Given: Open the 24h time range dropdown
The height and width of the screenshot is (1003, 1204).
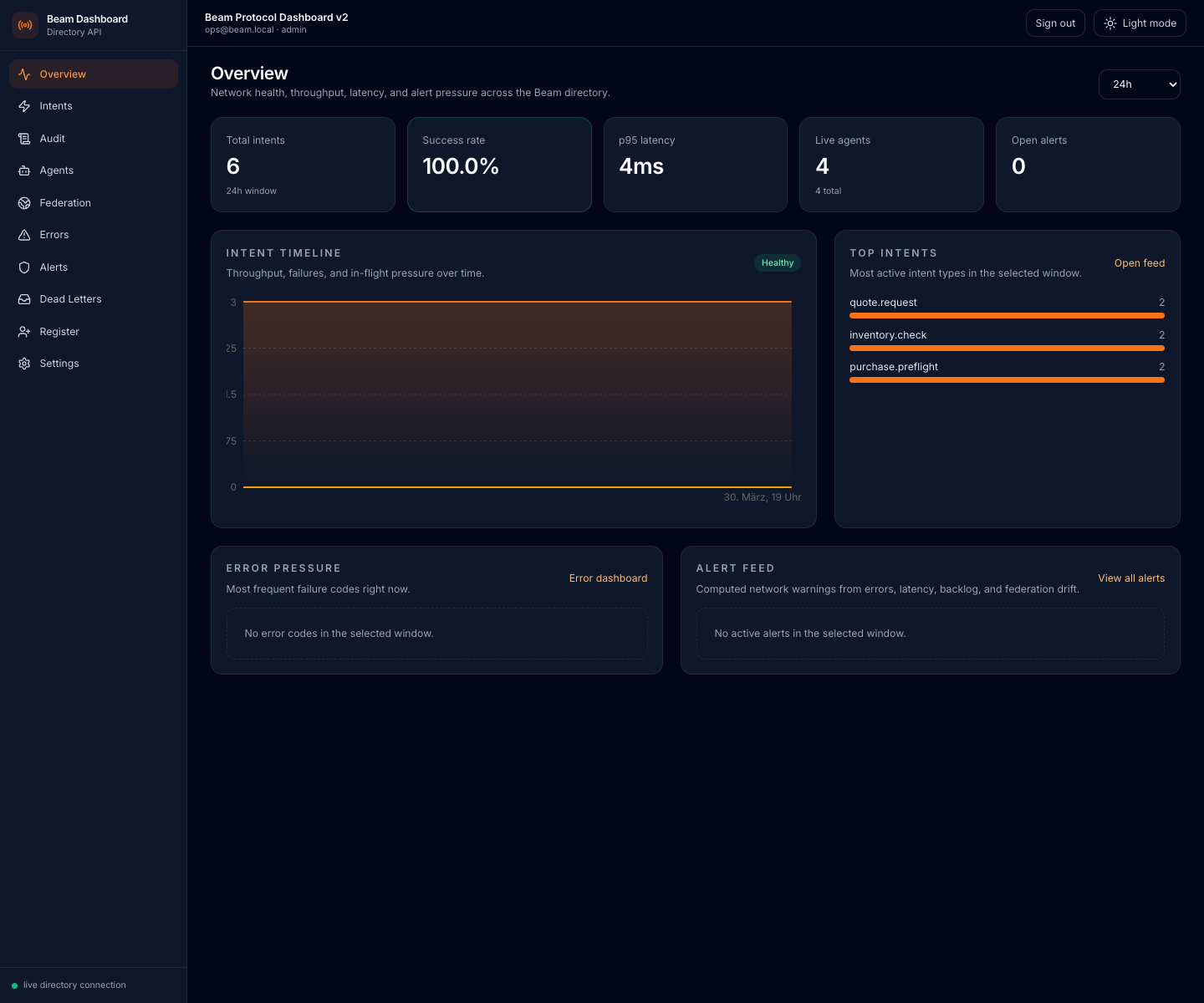Looking at the screenshot, I should tap(1139, 84).
